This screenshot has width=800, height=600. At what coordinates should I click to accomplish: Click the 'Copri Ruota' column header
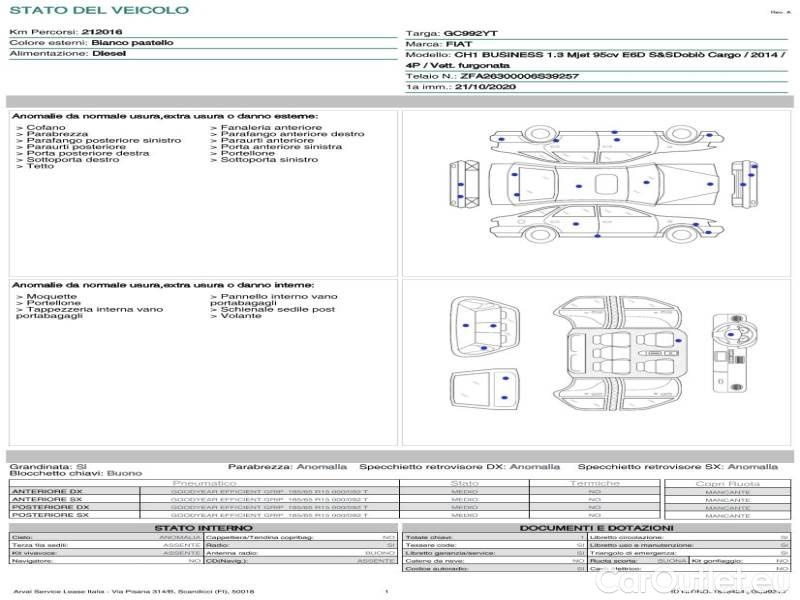tap(728, 483)
